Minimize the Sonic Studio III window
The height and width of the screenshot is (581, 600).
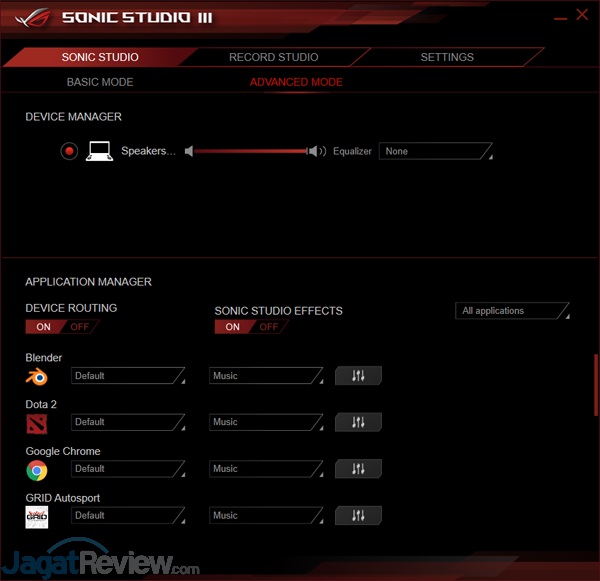point(560,18)
